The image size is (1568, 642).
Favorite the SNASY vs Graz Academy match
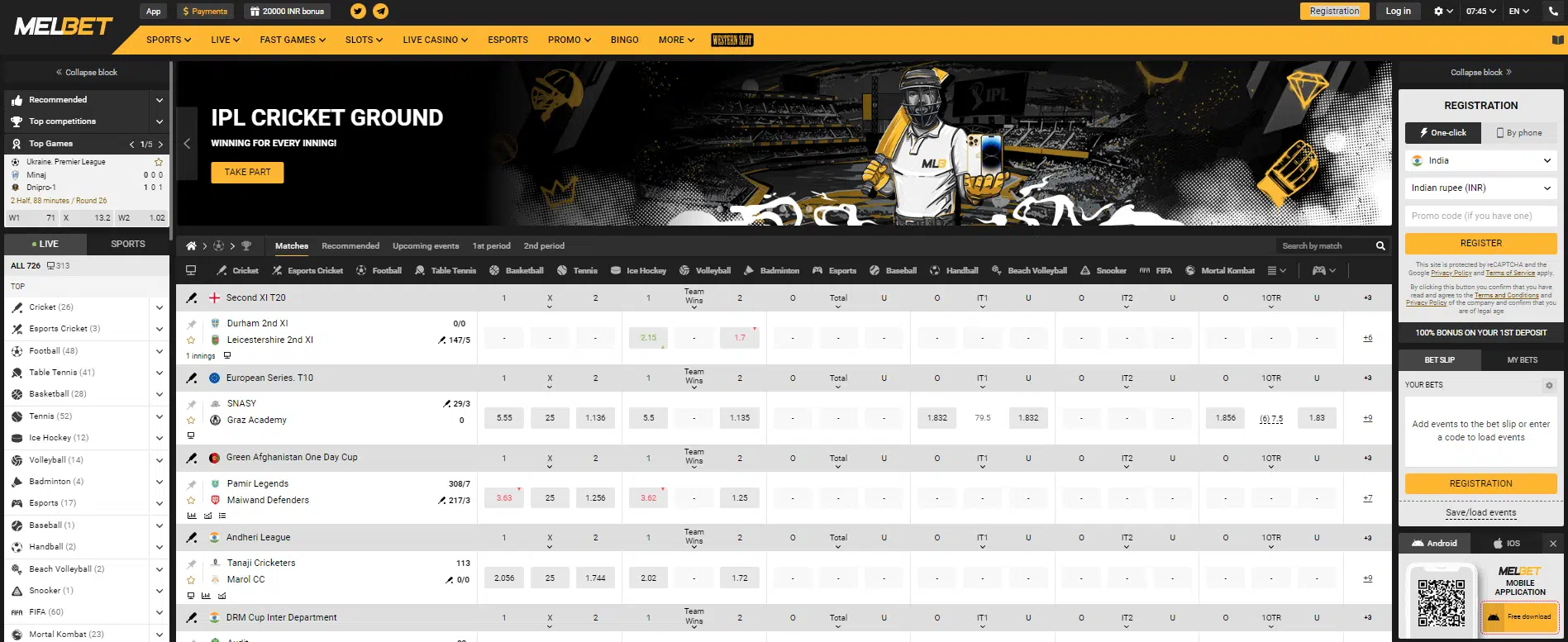click(x=192, y=420)
